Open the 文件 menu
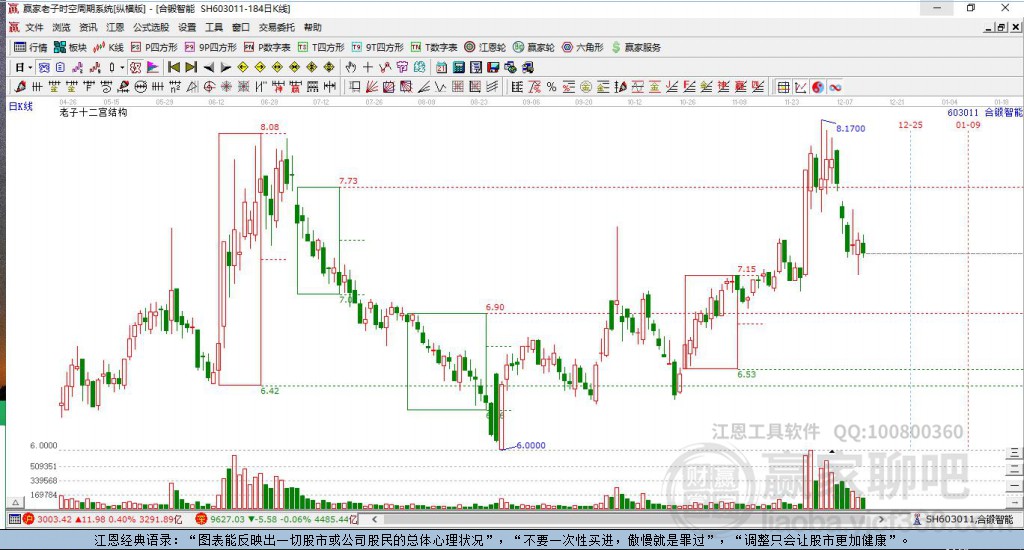Screen dimensions: 1024x550 tap(35, 27)
